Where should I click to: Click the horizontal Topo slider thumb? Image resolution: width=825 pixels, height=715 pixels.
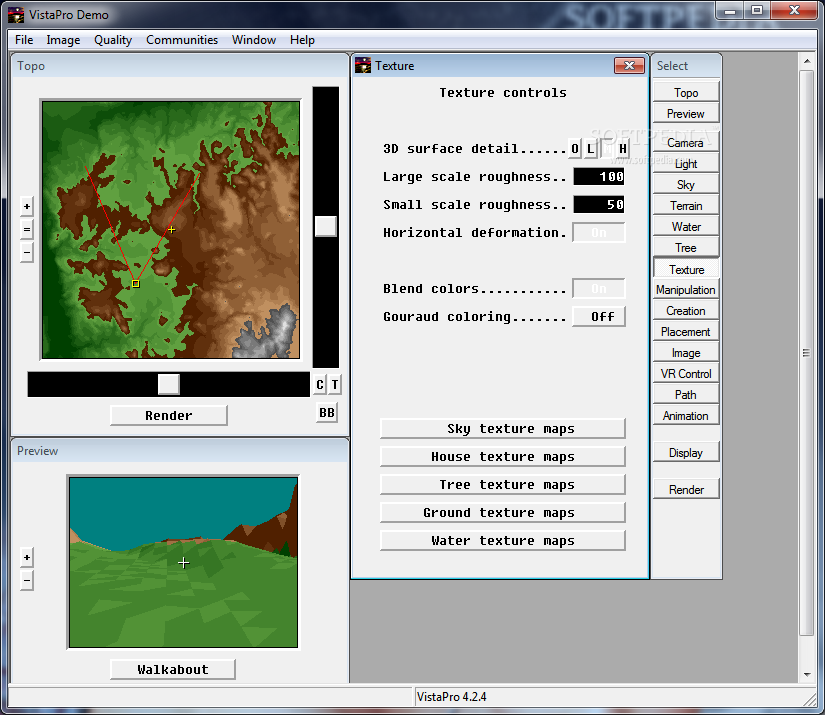[168, 385]
